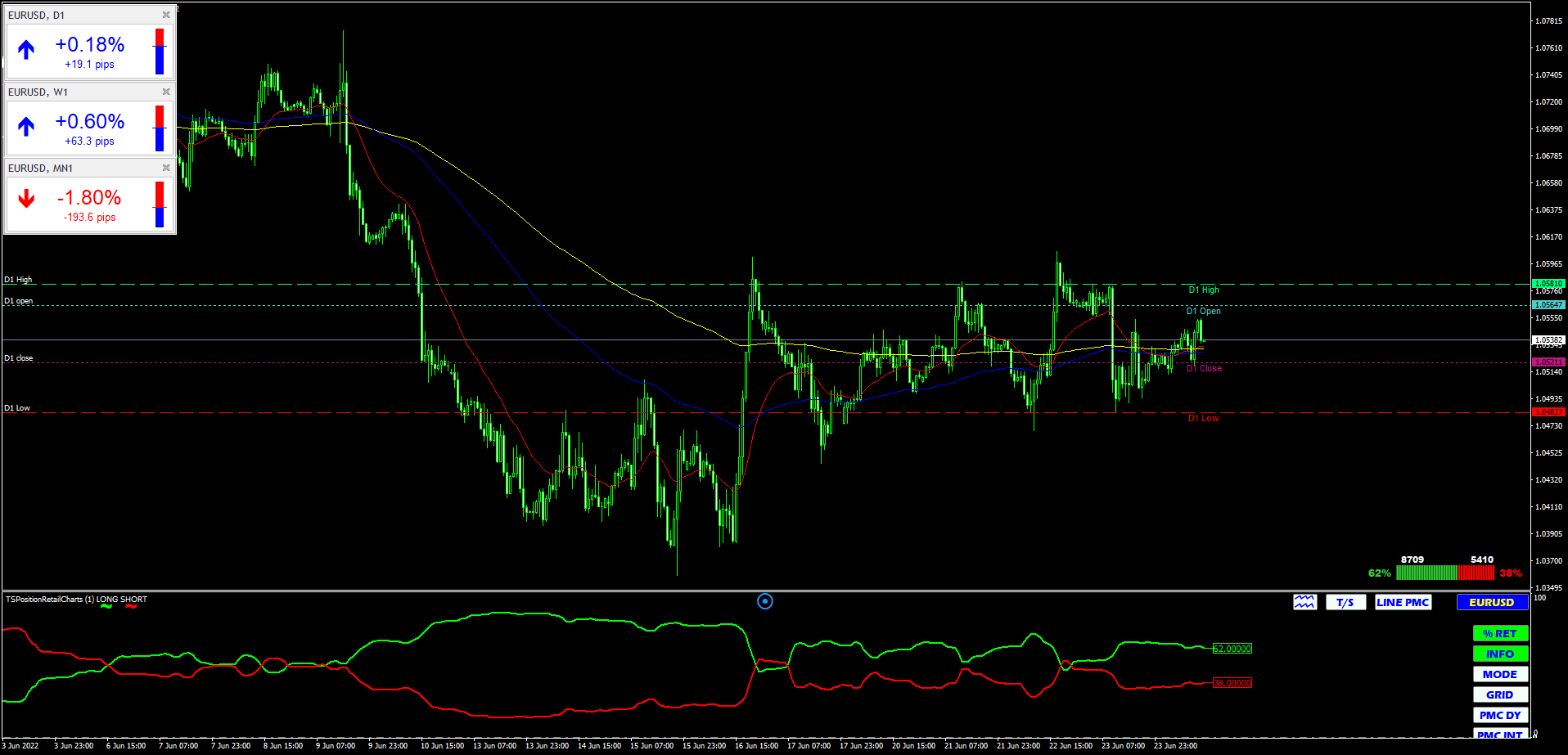Click the 5410 short positions count
This screenshot has width=1568, height=755.
pos(1482,560)
